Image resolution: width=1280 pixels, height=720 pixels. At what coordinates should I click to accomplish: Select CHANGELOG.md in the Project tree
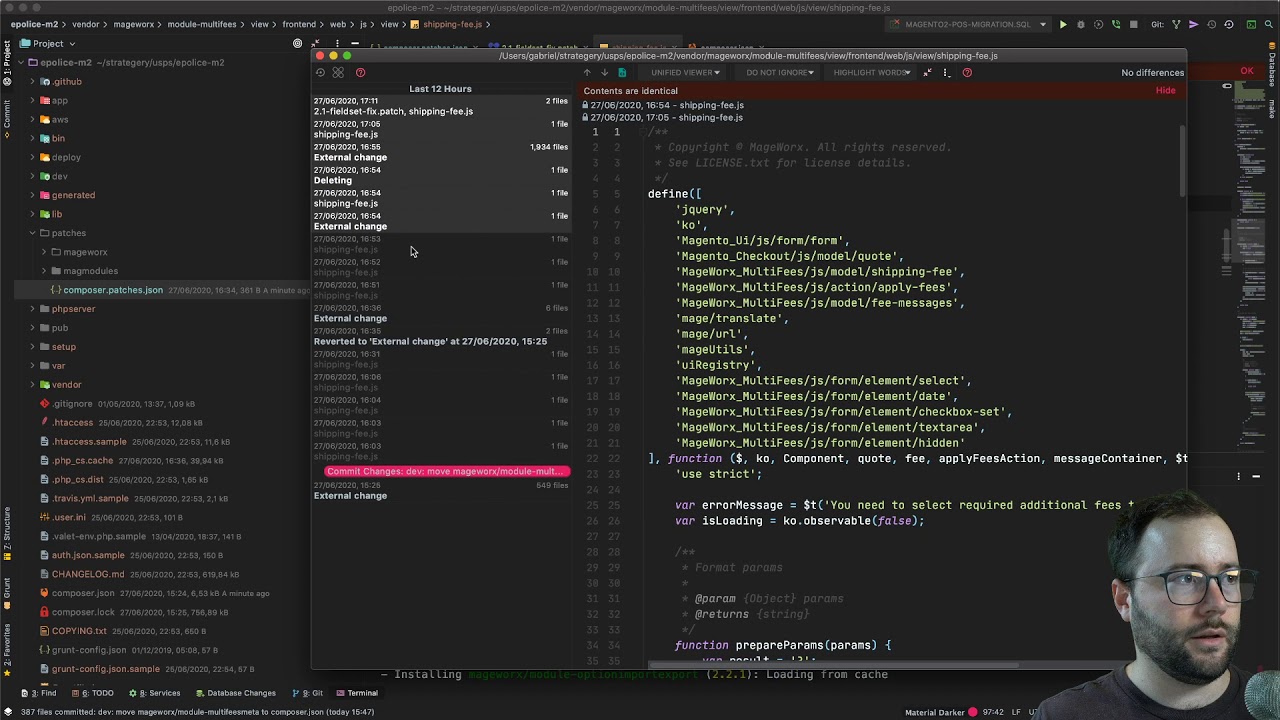coord(88,574)
